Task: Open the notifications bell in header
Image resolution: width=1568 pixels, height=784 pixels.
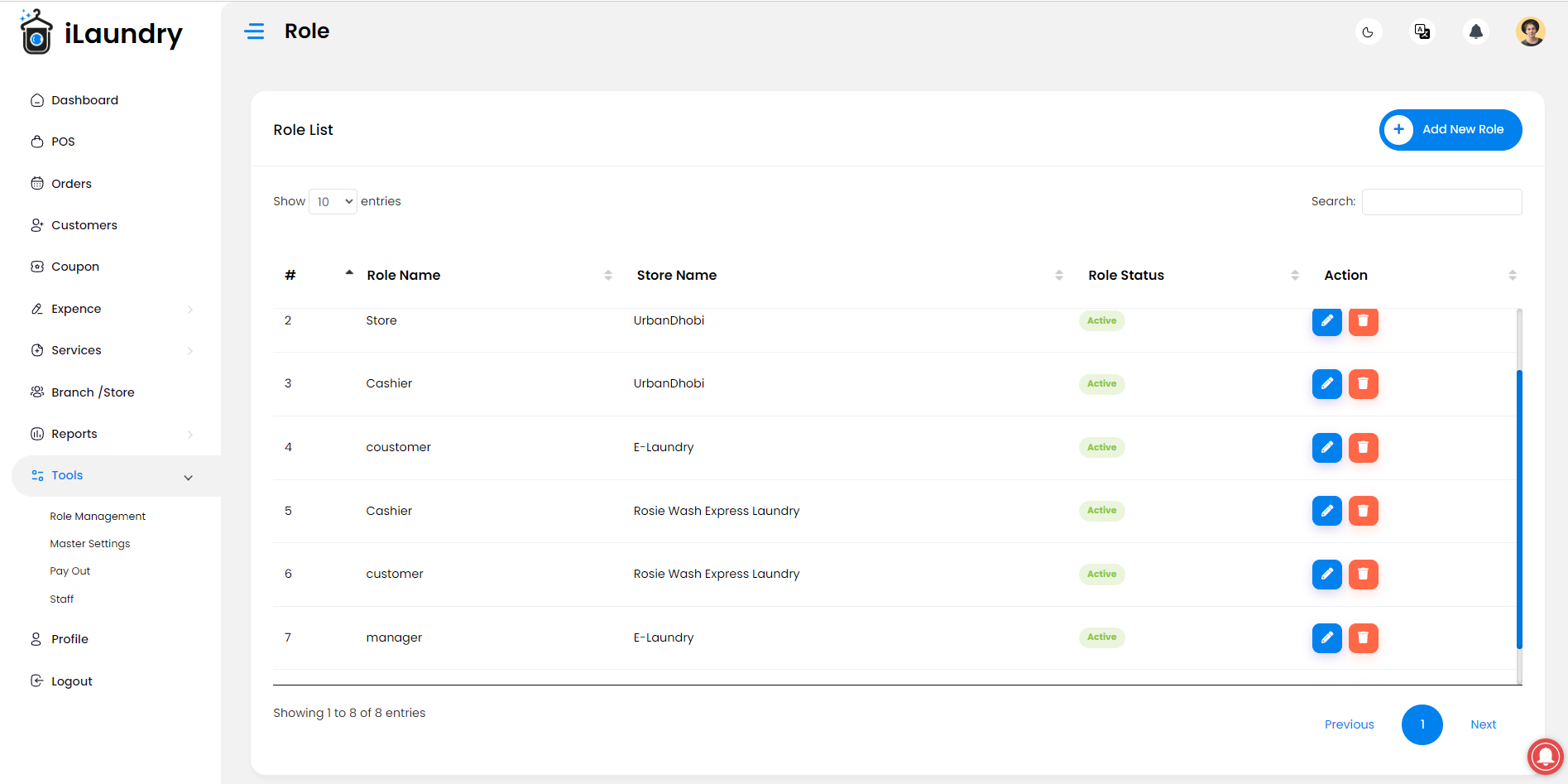Action: pos(1476,31)
